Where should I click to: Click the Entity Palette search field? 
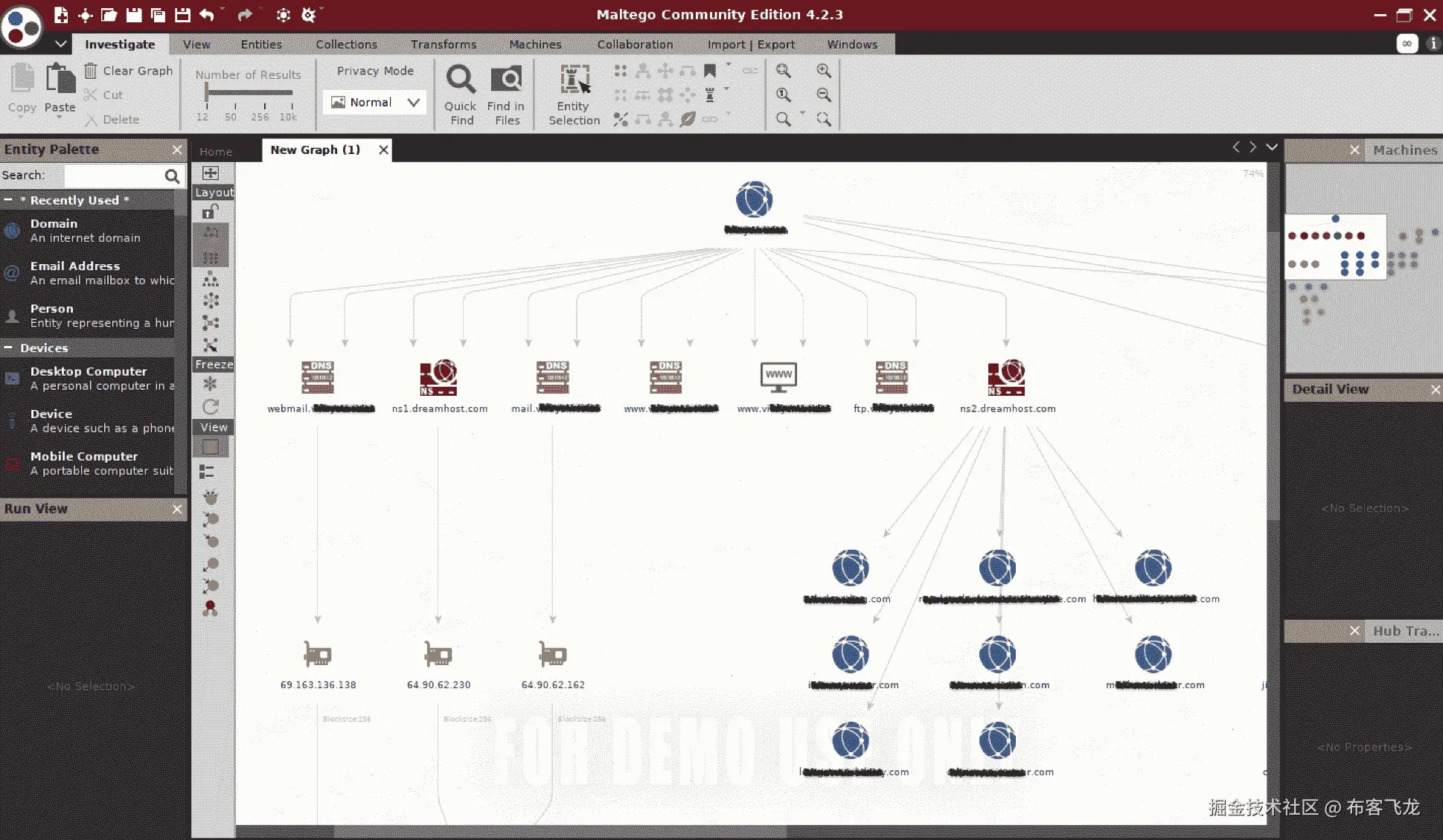click(112, 176)
